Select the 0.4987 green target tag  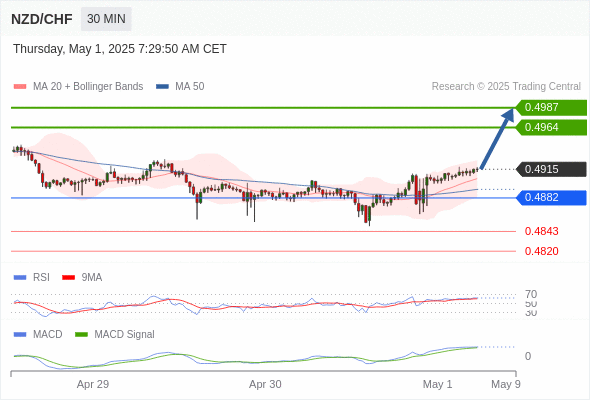[551, 107]
